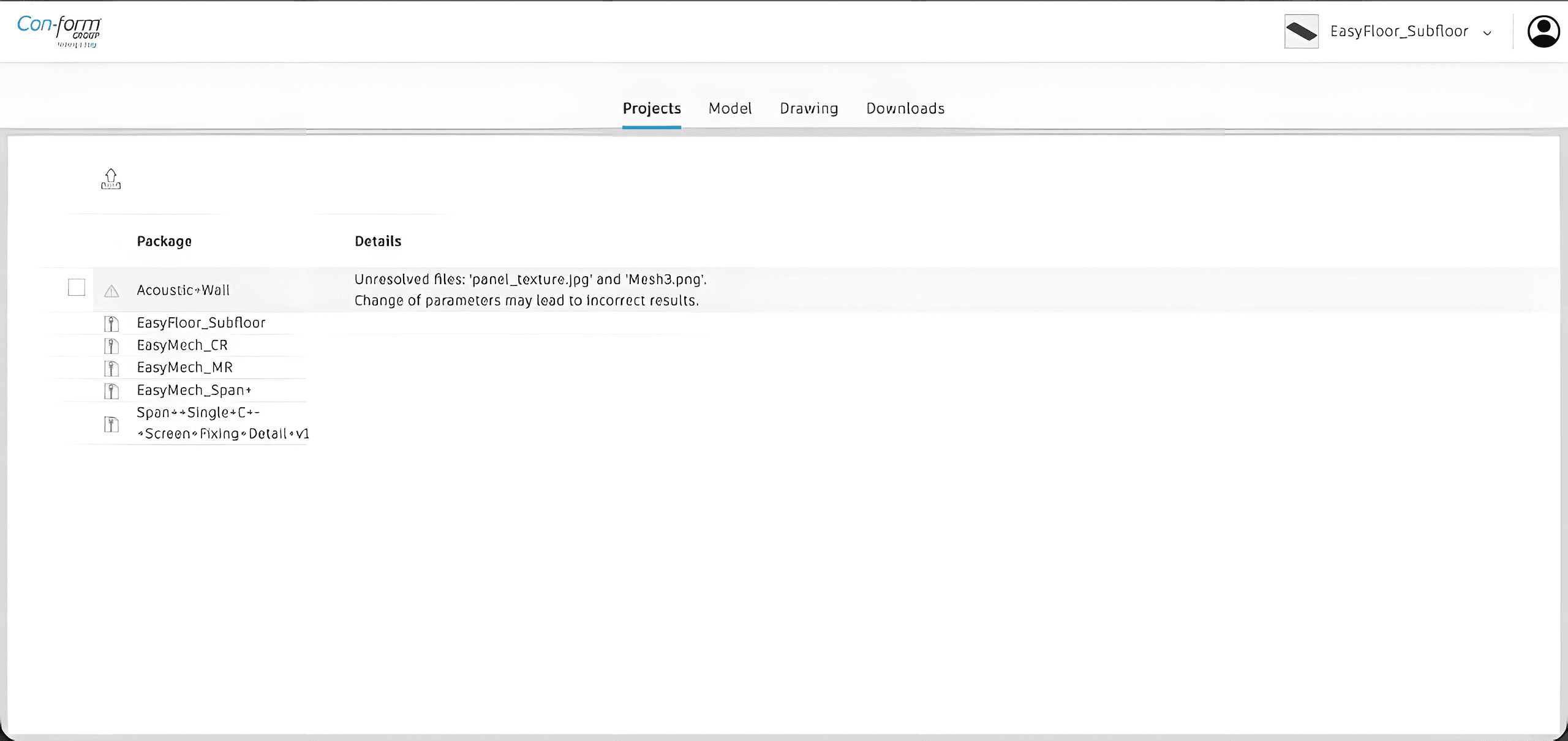Expand the EasyFloor_Subfloor project dropdown

1487,33
